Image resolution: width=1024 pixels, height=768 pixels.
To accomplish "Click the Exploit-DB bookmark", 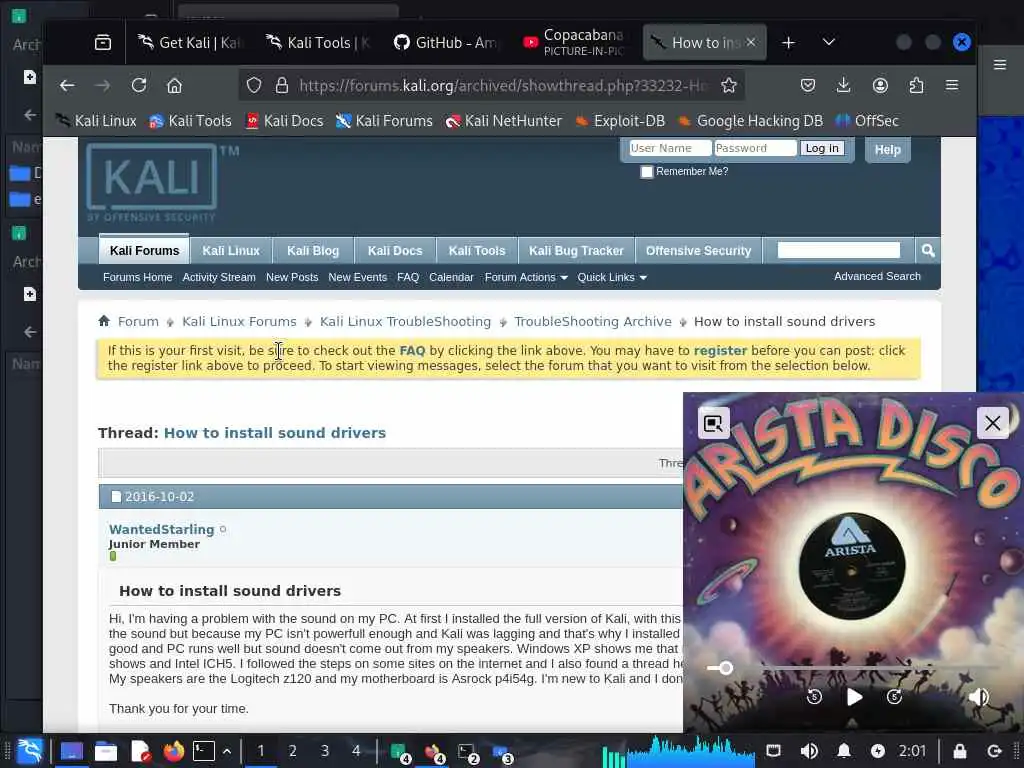I will pos(620,121).
